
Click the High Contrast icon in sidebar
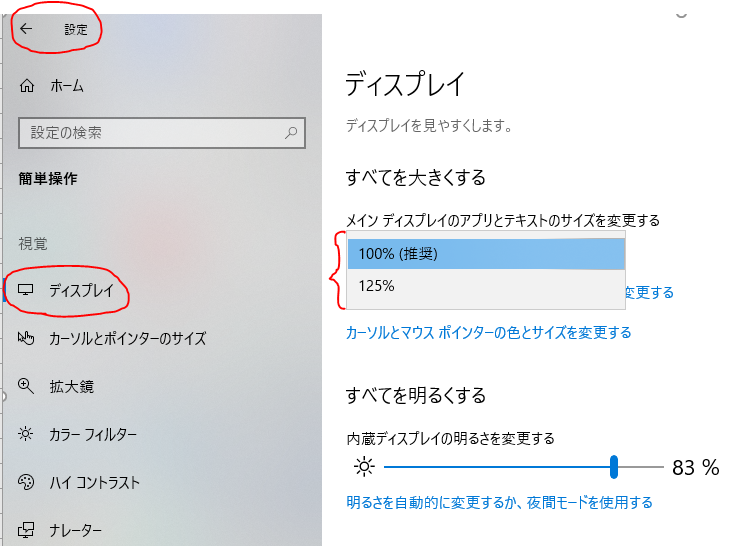27,482
